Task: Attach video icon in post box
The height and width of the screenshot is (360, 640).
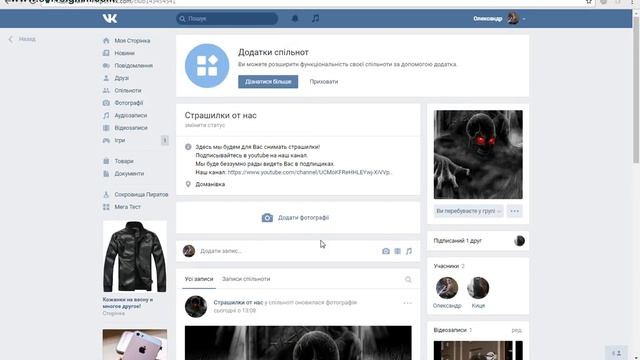Action: 398,251
